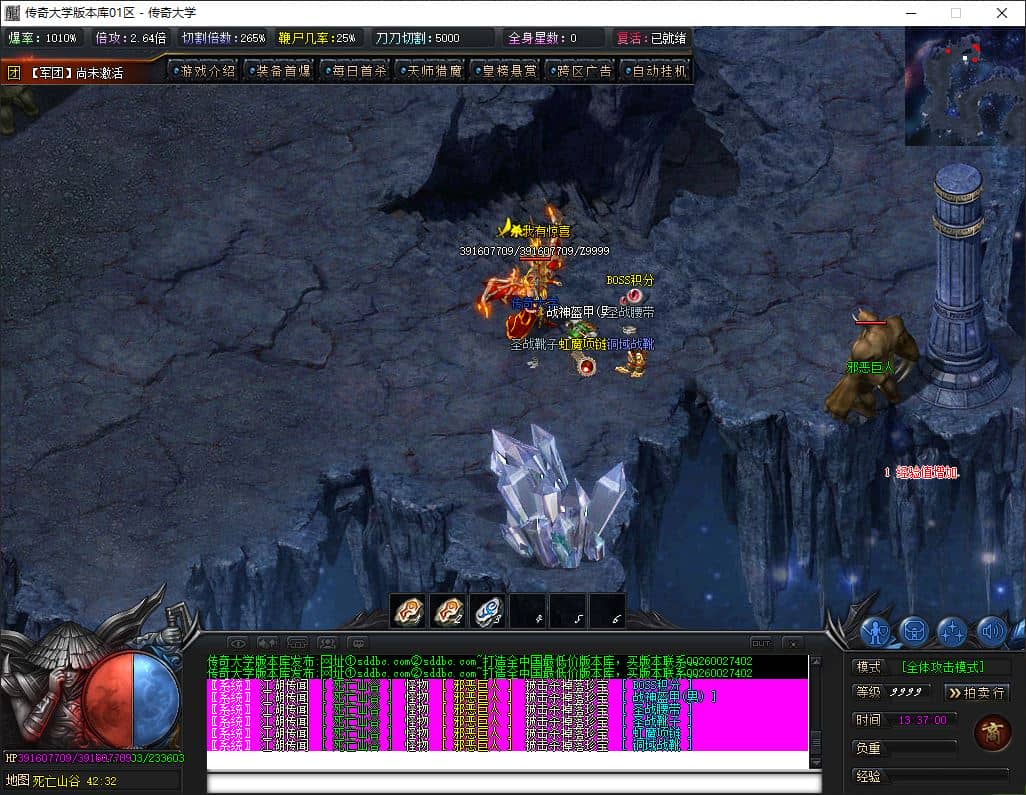
Task: Click the large crystal cluster on the ground
Action: click(557, 497)
